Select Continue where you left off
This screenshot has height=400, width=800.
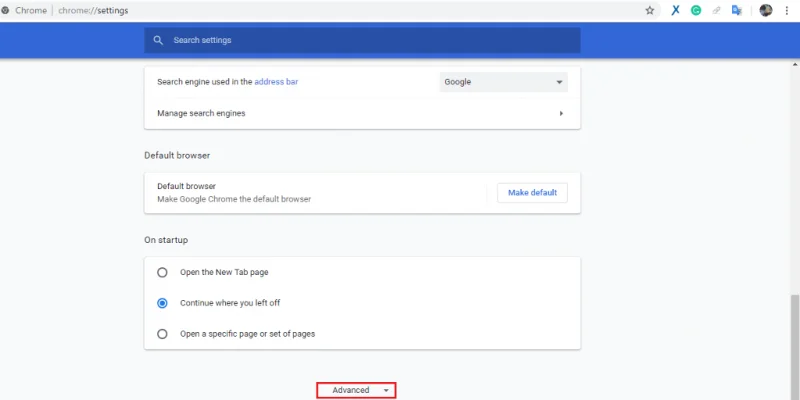[x=162, y=303]
